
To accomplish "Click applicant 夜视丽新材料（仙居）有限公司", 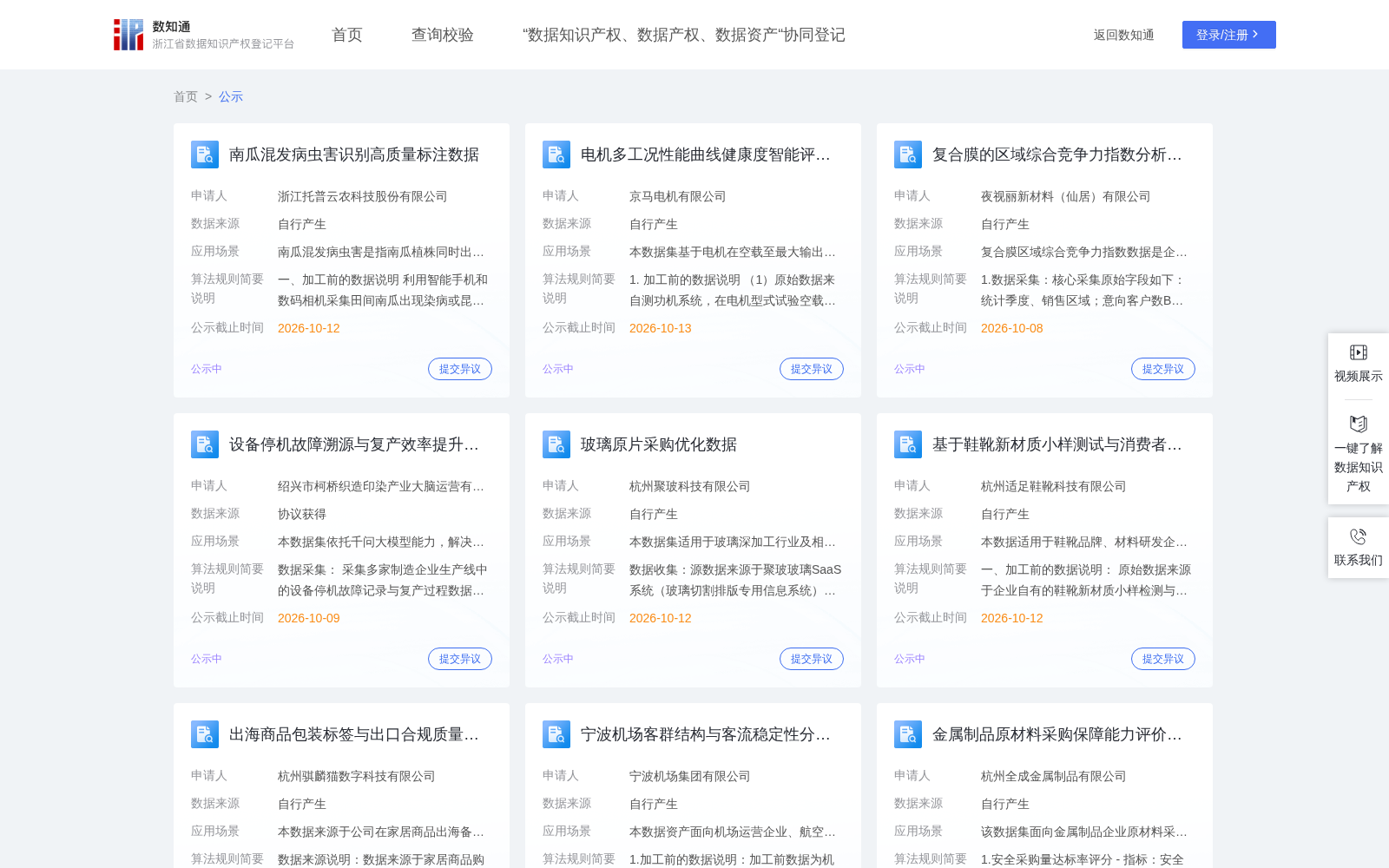I will (1066, 196).
